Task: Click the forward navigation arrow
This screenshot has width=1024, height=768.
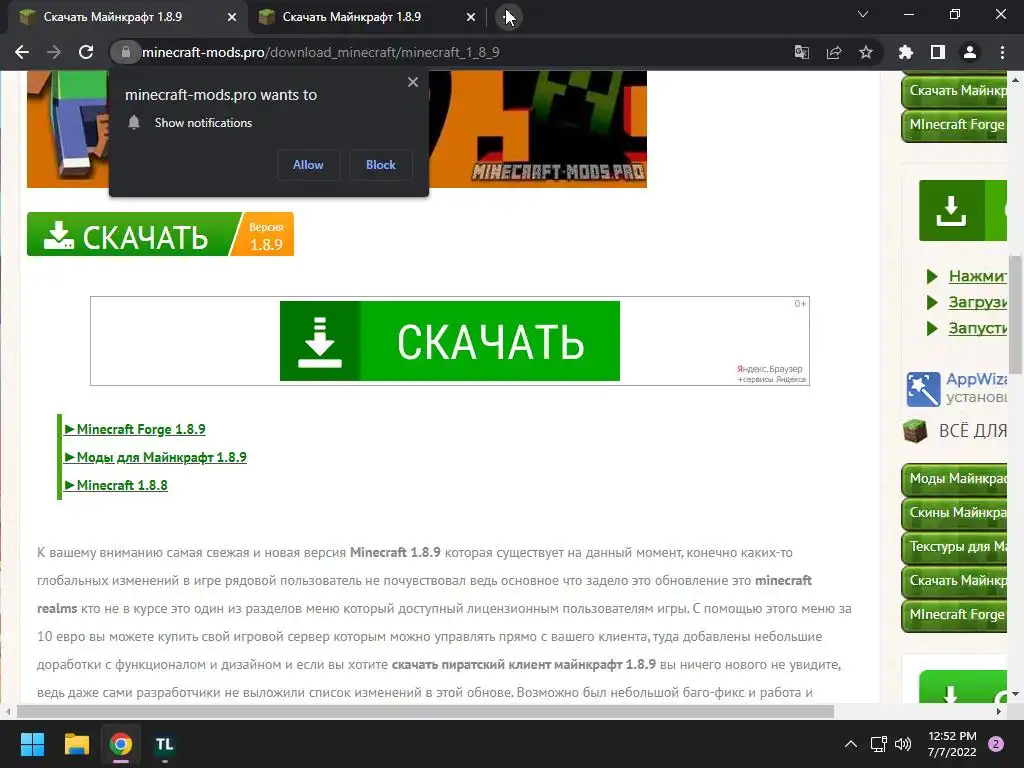Action: point(54,52)
